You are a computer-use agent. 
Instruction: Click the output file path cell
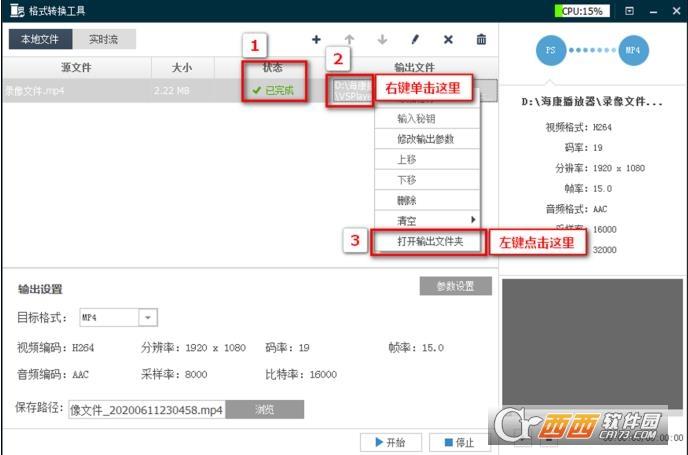[352, 90]
